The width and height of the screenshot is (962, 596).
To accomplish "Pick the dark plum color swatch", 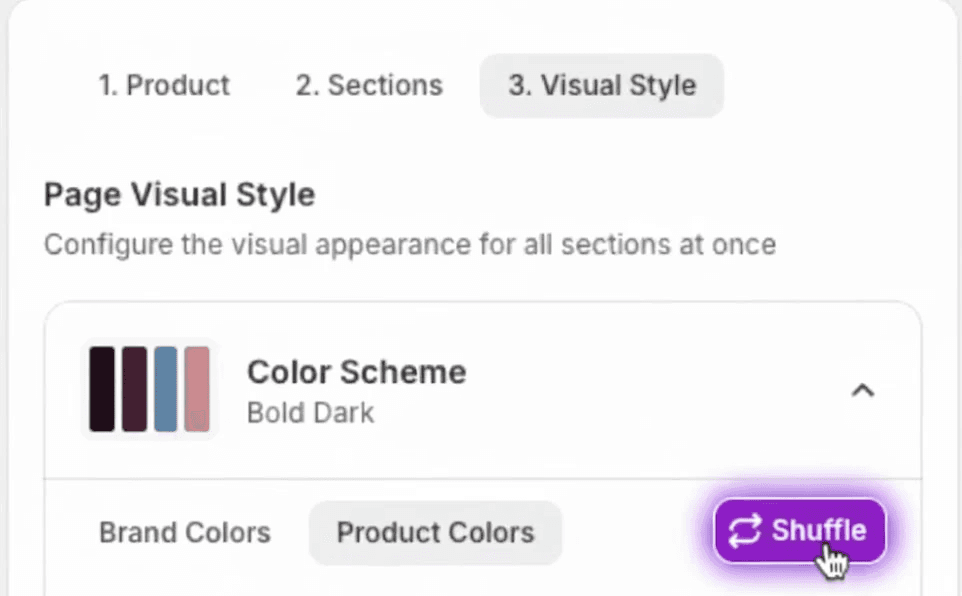I will click(x=134, y=389).
